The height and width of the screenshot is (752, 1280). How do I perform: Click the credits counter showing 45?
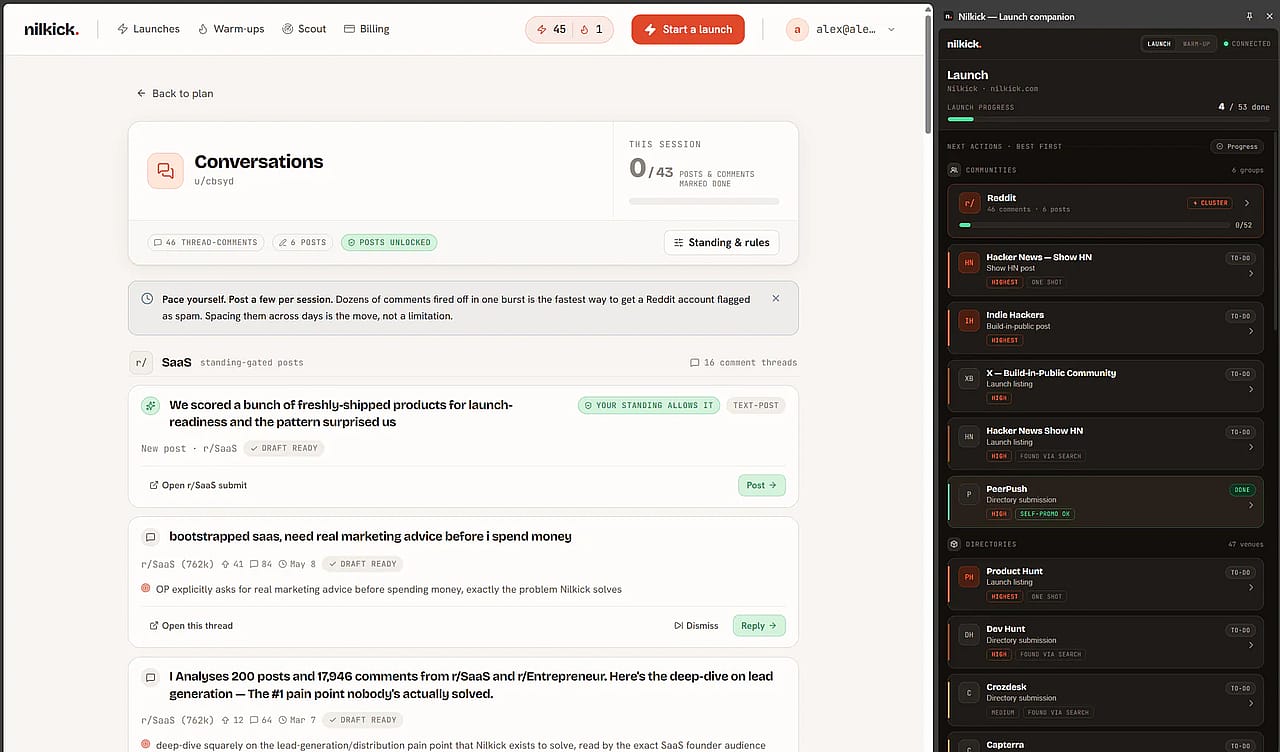coord(551,29)
